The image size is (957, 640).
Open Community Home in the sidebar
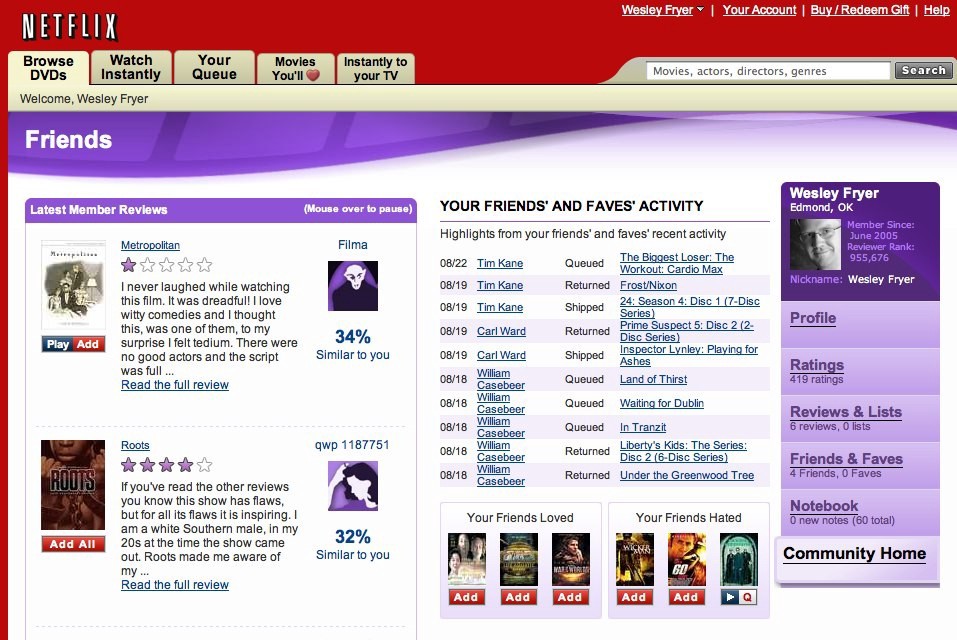[x=854, y=553]
